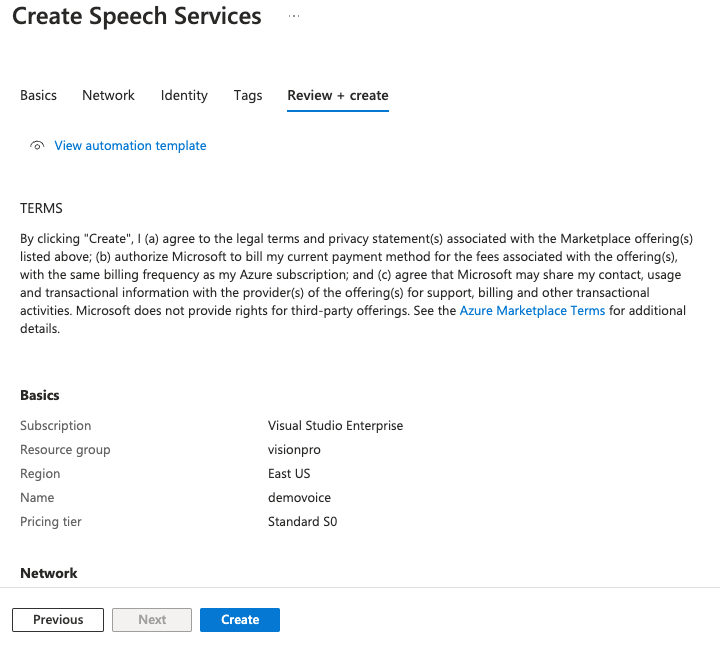Screen dimensions: 720x646
Task: Switch to the Basics tab
Action: pyautogui.click(x=38, y=95)
